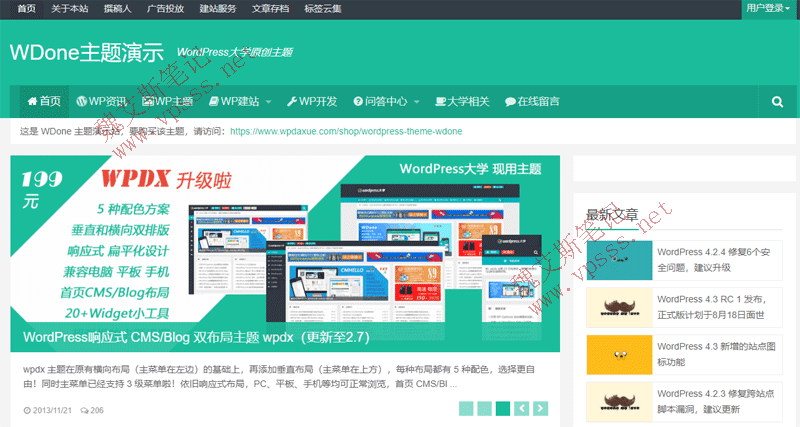800x427 pixels.
Task: Click the search magnifier icon in navbar
Action: coord(777,101)
